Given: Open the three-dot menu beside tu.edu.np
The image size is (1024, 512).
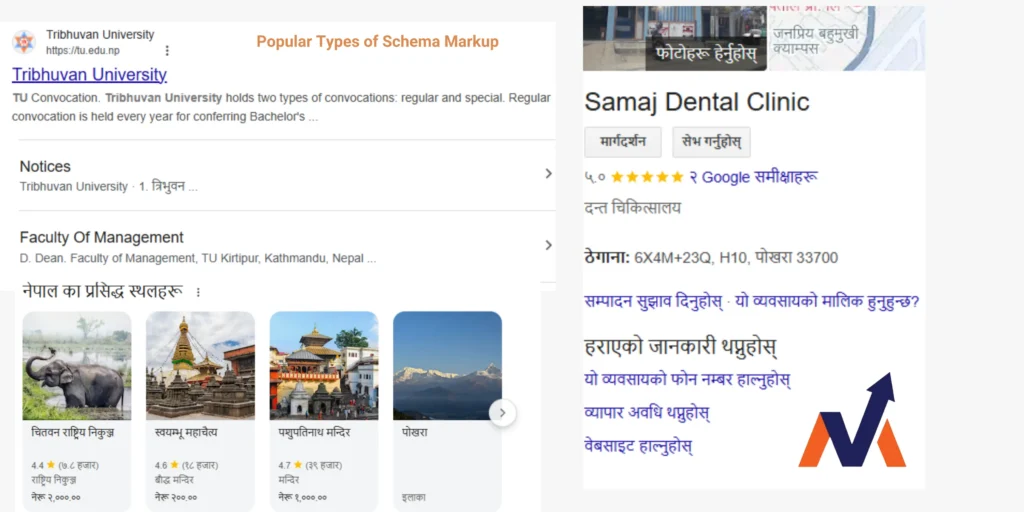Looking at the screenshot, I should tap(167, 50).
